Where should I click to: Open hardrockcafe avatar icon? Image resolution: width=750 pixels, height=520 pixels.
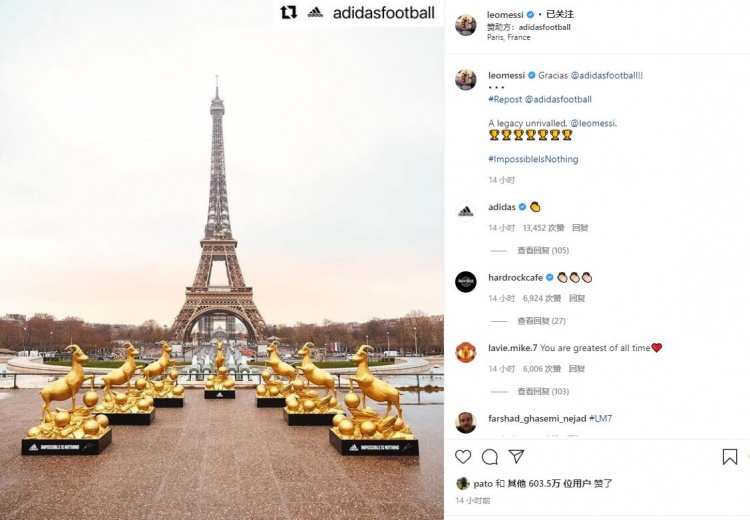click(465, 282)
